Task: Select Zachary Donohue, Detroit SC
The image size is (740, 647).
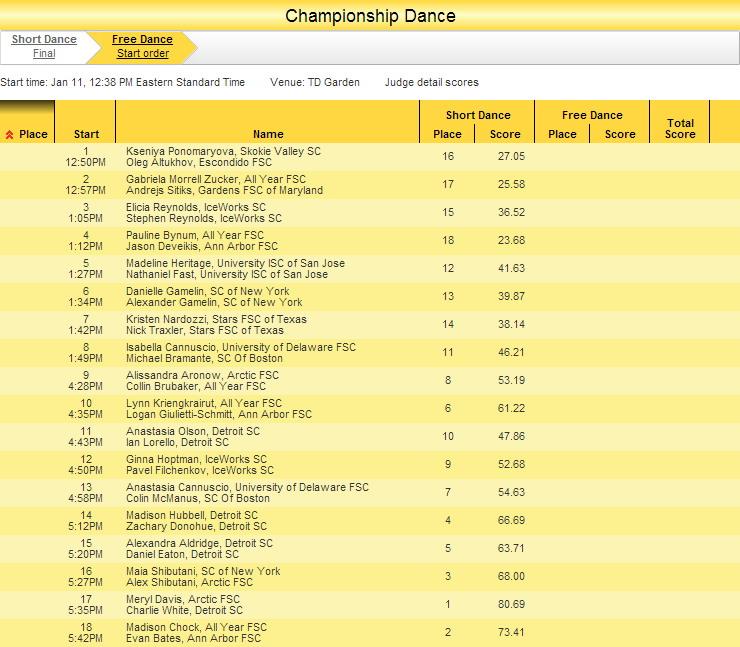Action: [x=196, y=526]
